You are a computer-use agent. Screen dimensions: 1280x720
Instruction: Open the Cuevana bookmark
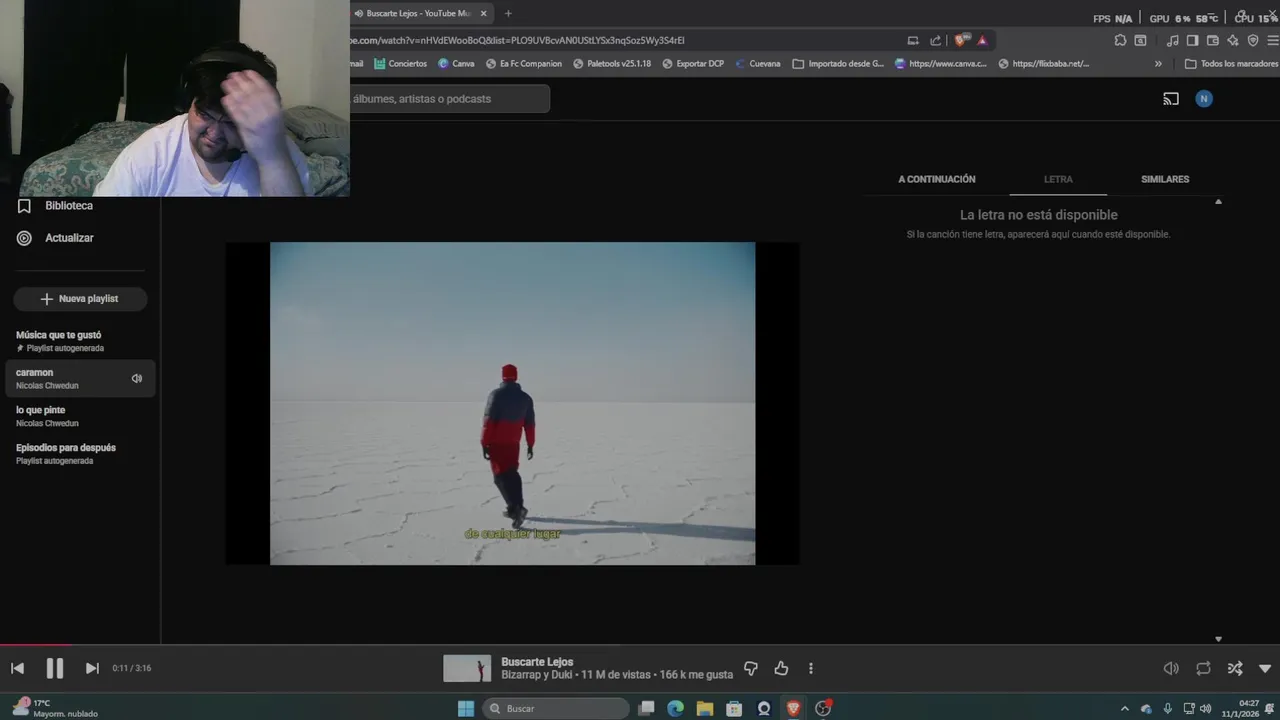coord(757,64)
